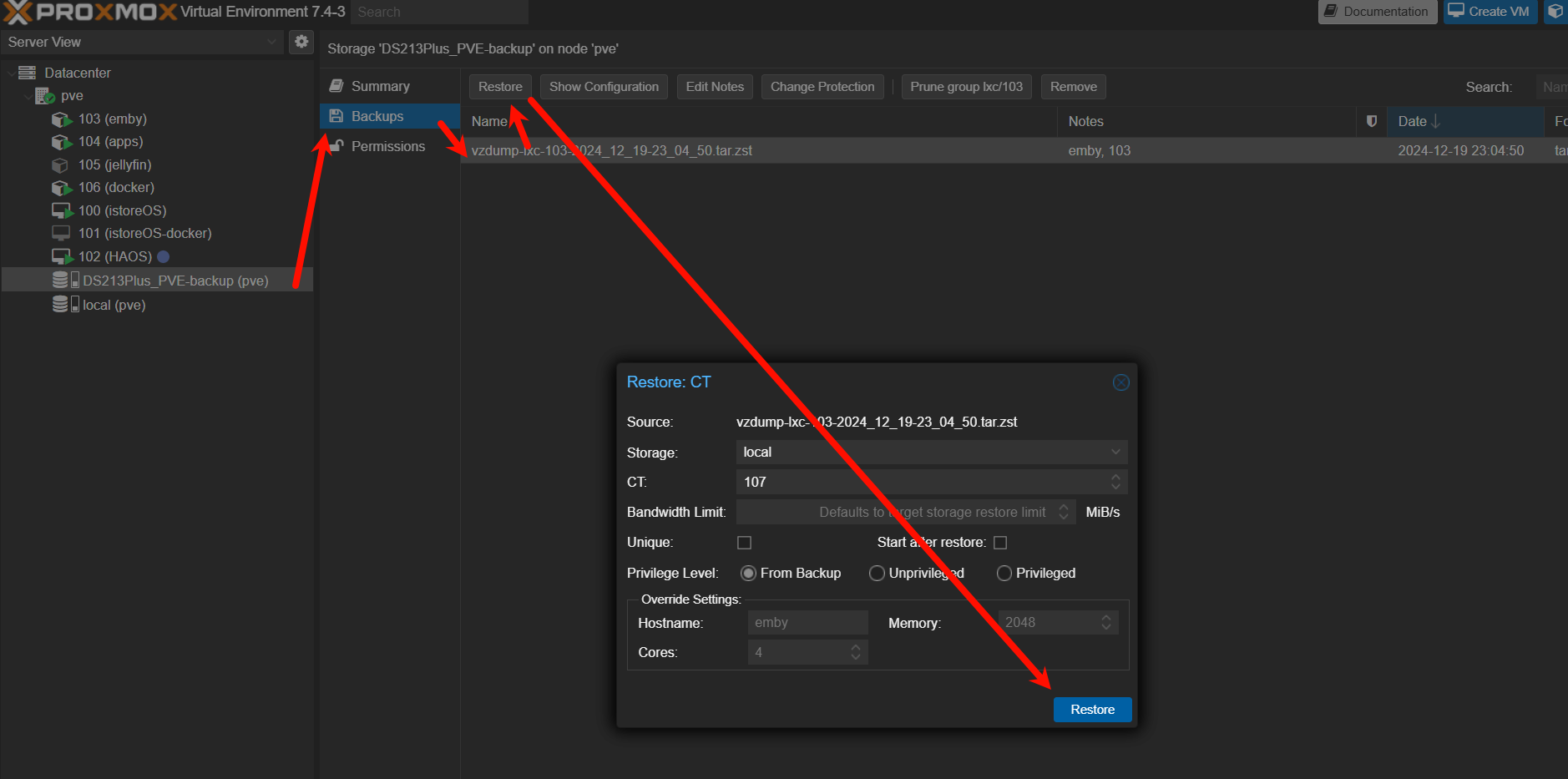Sort by the Date column header
This screenshot has width=1568, height=779.
(x=1465, y=121)
